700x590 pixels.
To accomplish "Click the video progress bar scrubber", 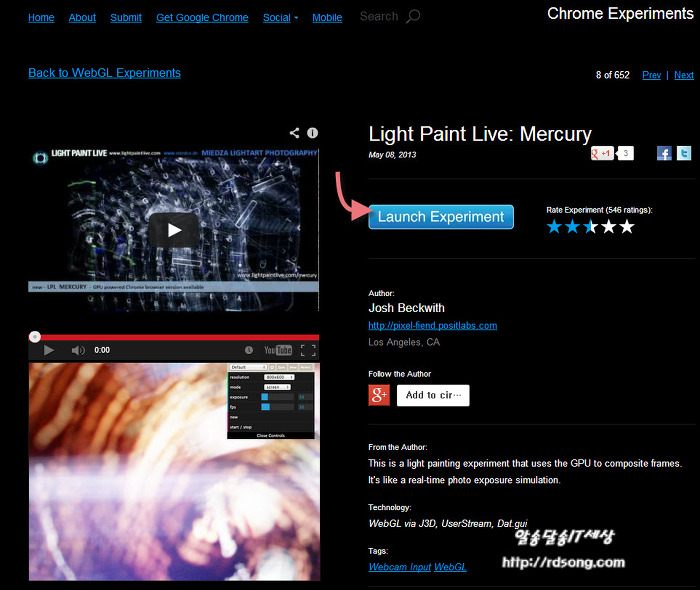I will 35,337.
